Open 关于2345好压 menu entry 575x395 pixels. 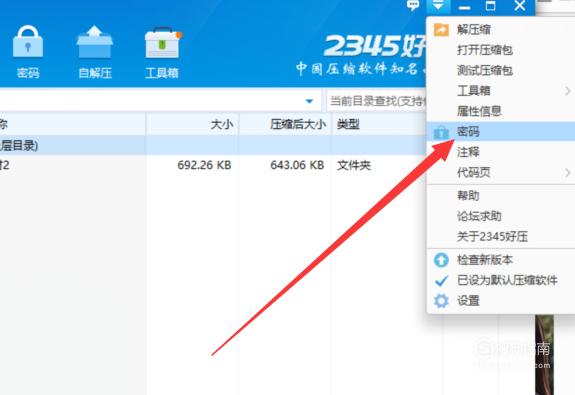492,237
